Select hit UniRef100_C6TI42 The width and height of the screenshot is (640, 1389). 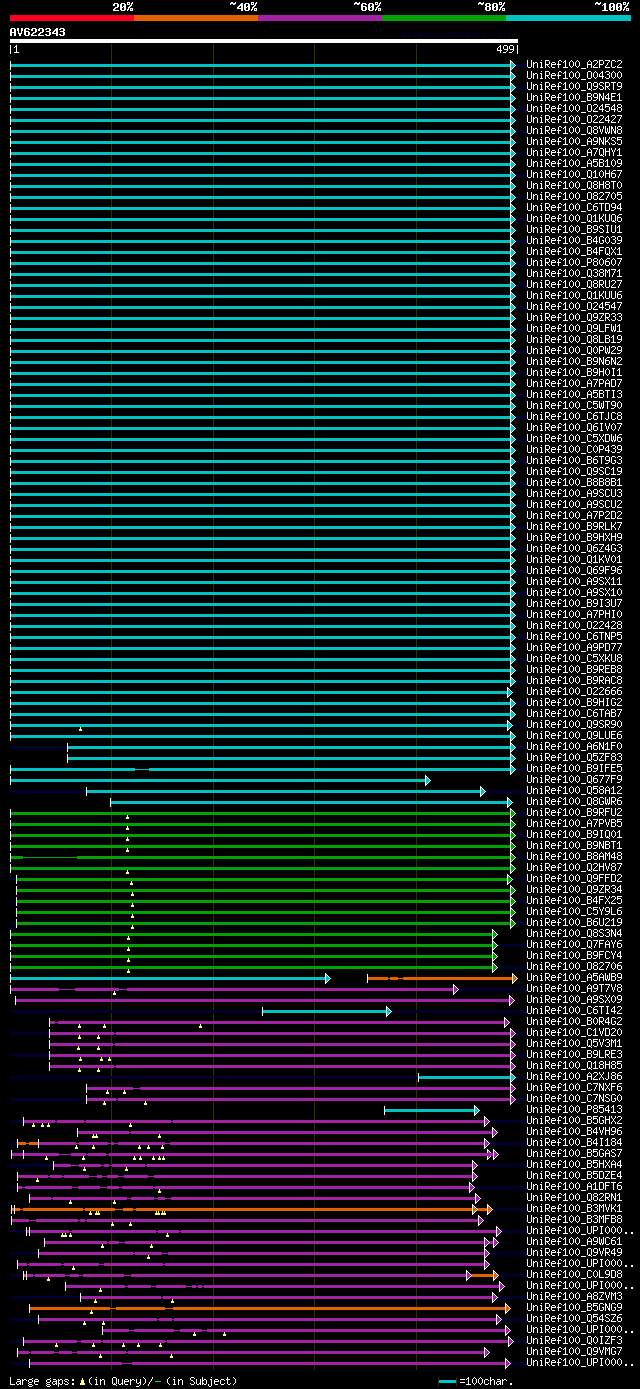(x=574, y=1011)
